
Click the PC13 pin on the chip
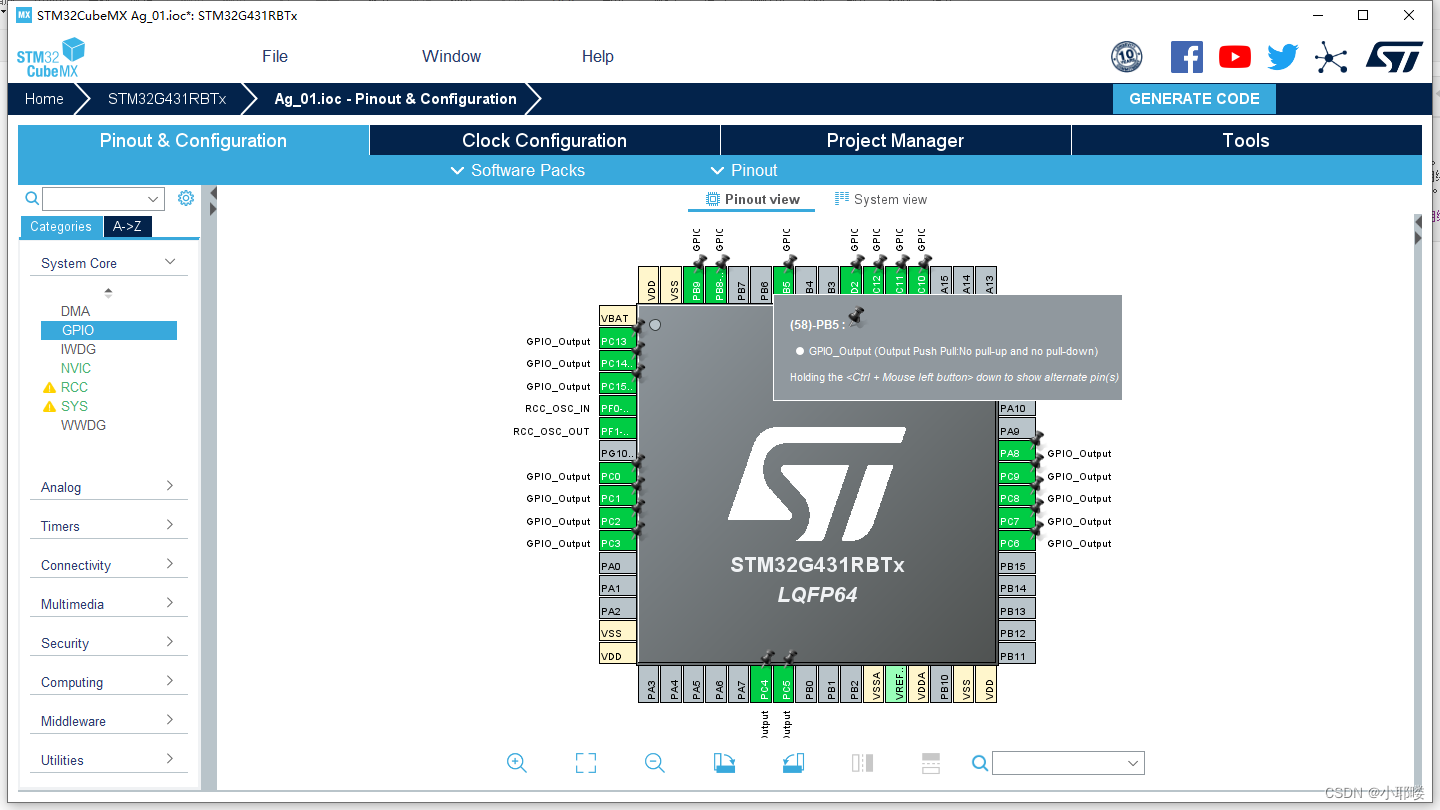coord(617,341)
